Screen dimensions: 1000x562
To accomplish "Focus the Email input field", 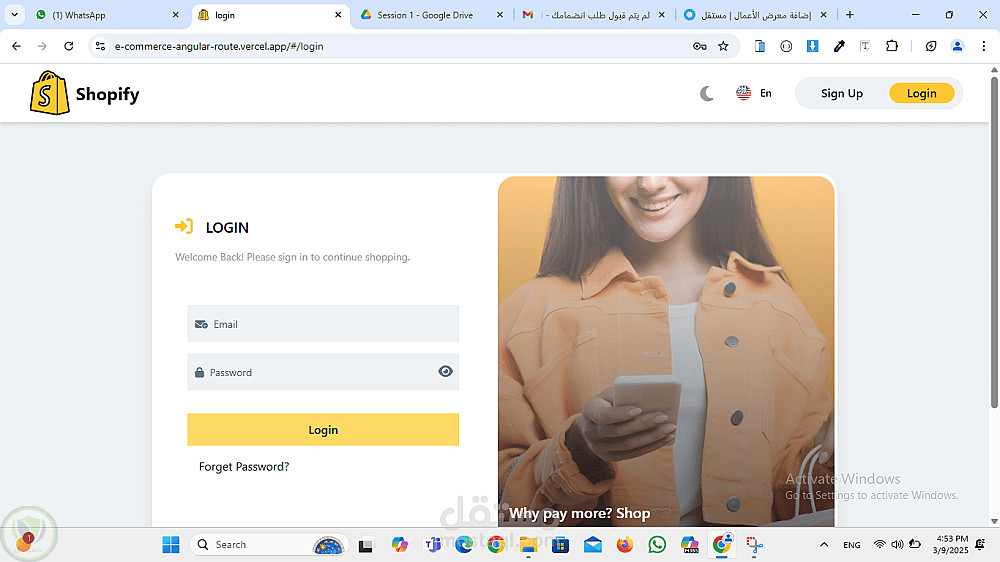I will [x=323, y=323].
